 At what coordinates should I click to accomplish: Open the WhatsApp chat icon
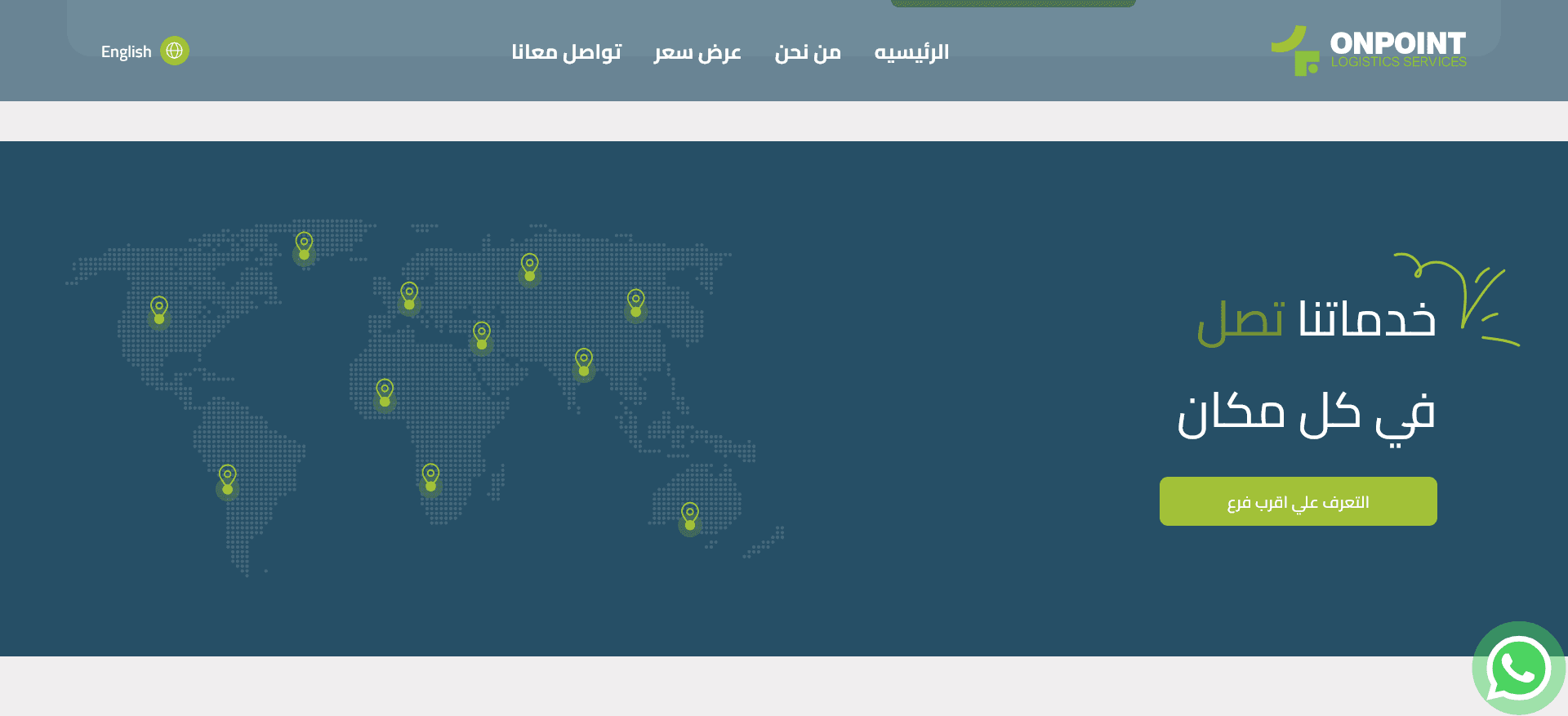click(1518, 668)
